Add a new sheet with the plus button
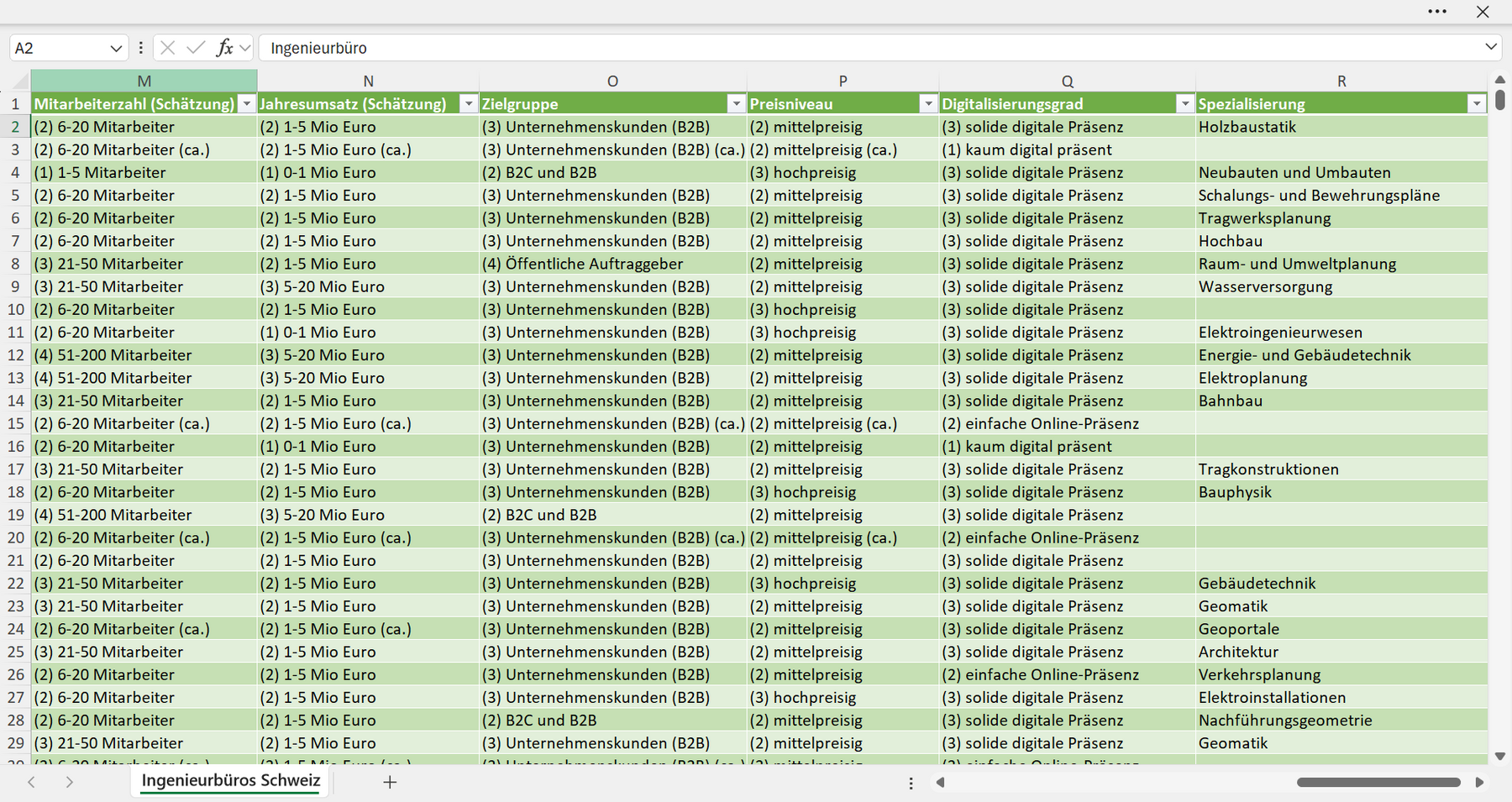The height and width of the screenshot is (802, 1512). (390, 782)
